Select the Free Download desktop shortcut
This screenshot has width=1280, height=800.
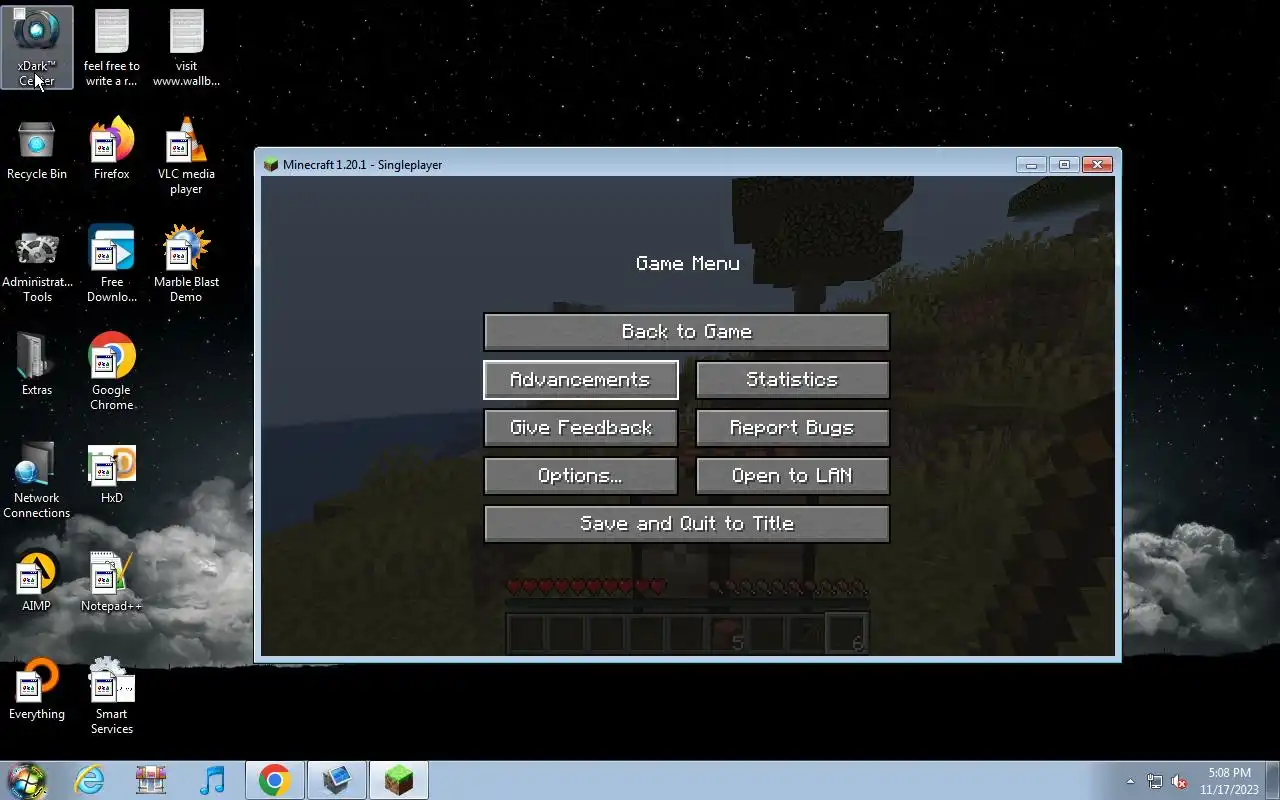(112, 264)
